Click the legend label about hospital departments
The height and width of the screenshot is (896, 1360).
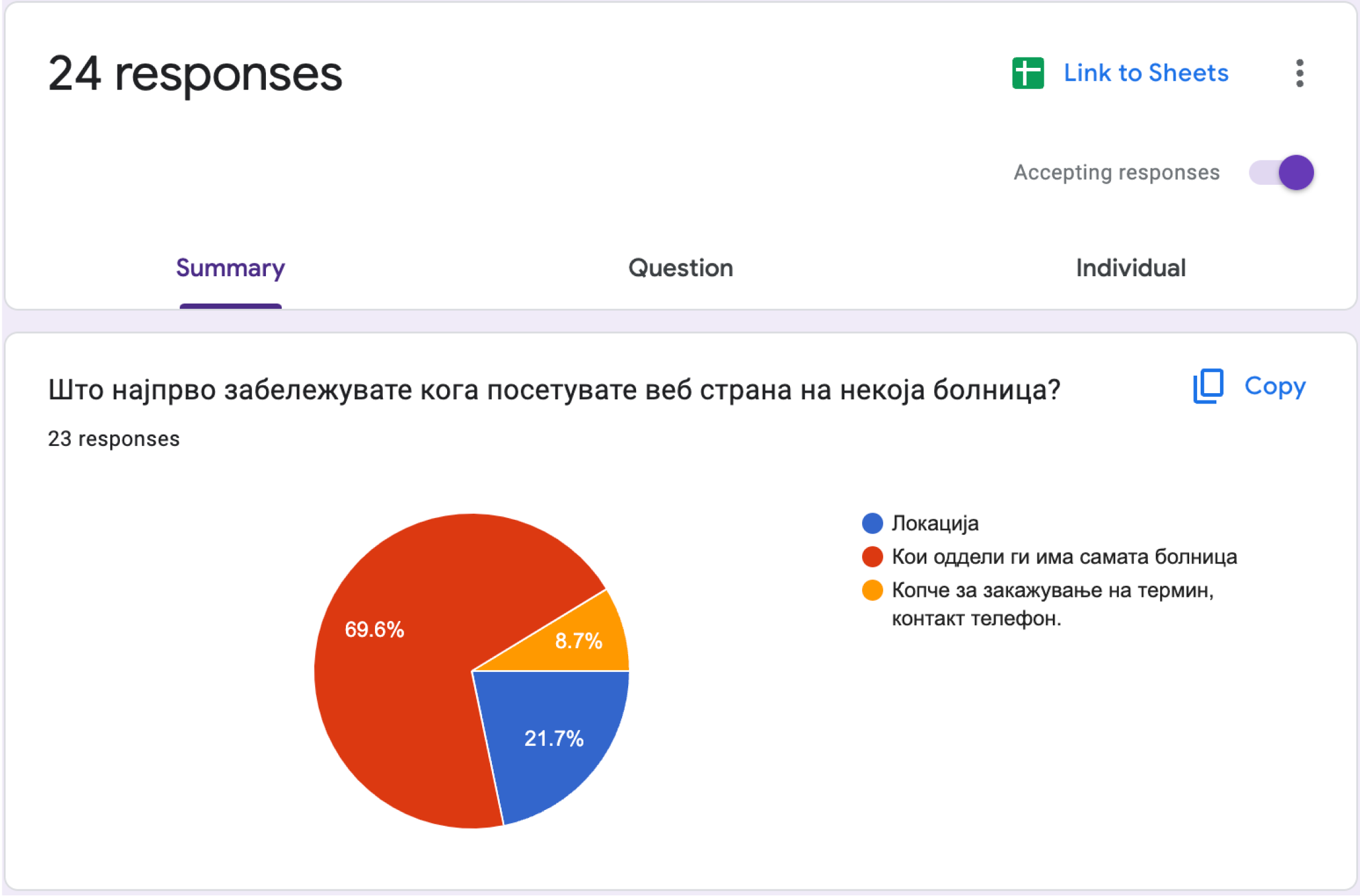1064,557
